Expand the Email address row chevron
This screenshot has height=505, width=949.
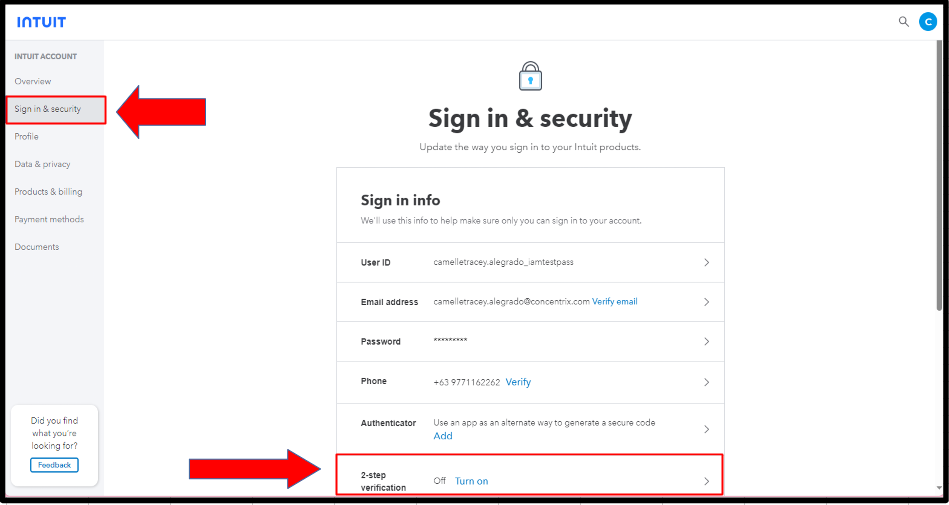tap(706, 302)
